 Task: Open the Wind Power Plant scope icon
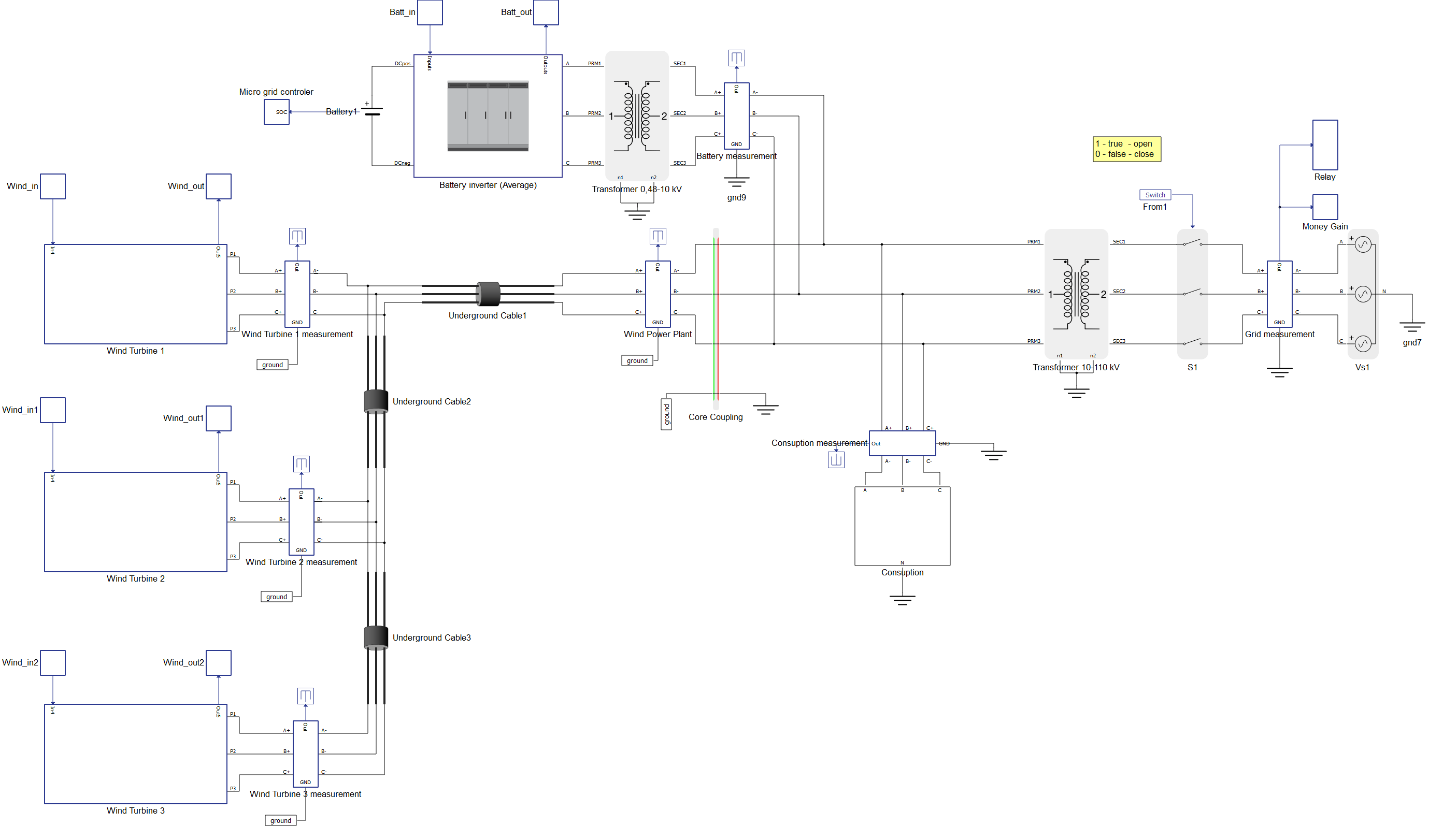click(658, 236)
